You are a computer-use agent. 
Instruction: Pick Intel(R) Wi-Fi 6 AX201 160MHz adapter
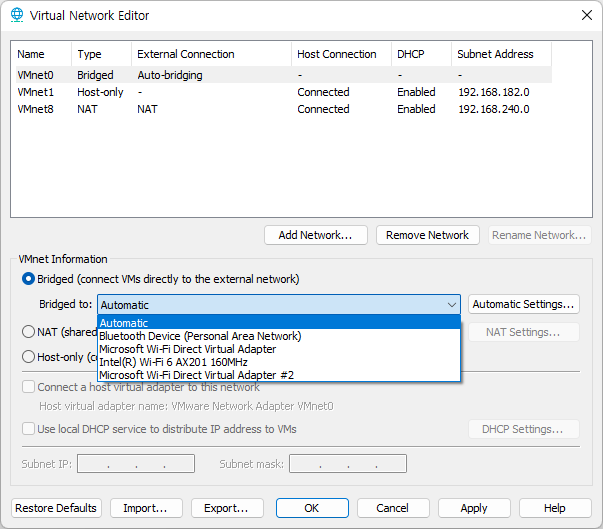[279, 362]
